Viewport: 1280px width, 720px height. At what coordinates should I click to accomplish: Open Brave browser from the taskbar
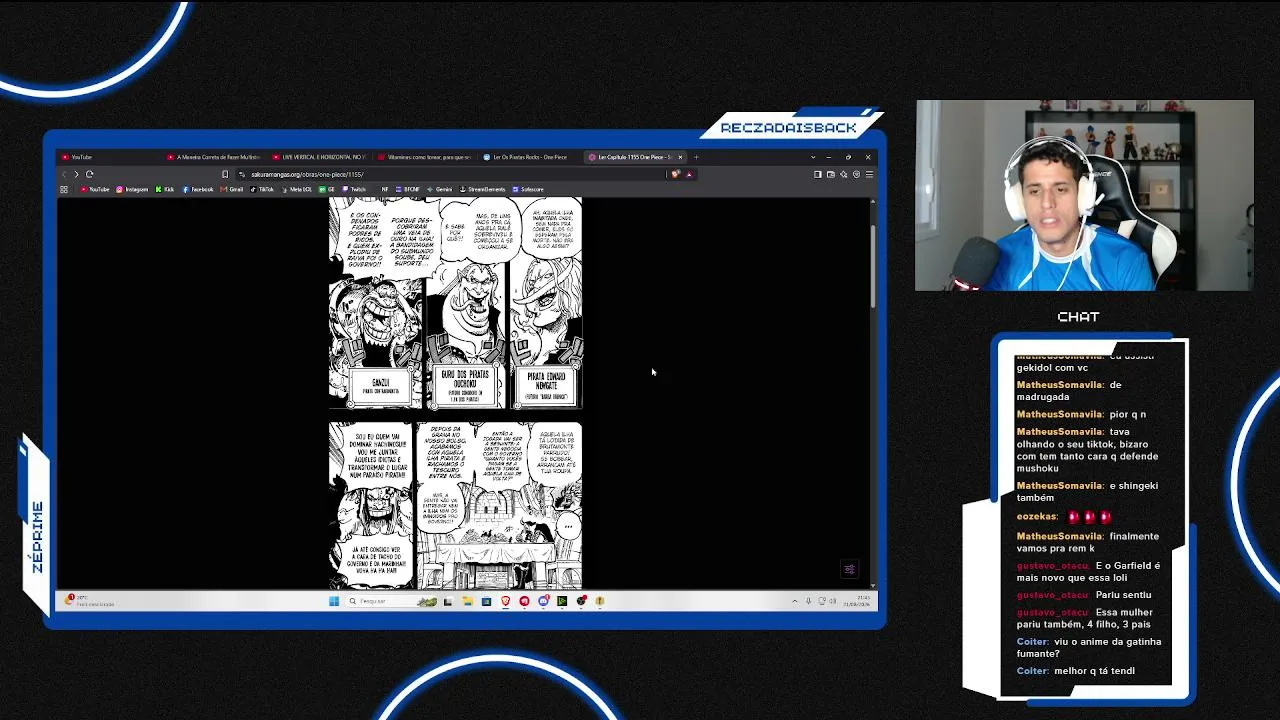tap(505, 601)
